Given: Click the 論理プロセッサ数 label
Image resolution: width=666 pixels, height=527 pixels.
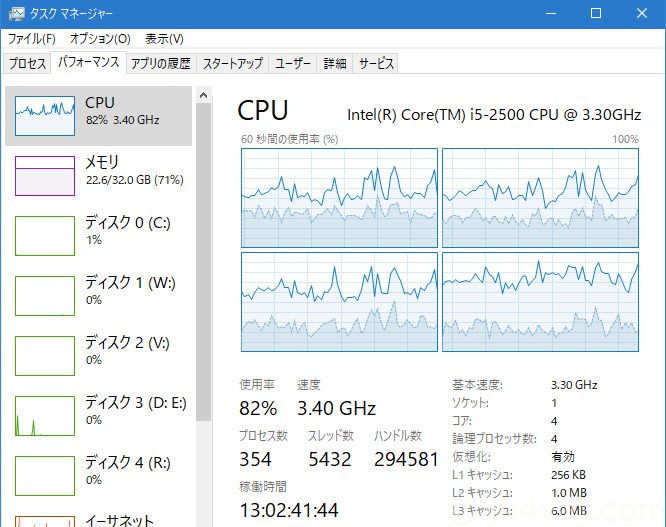Looking at the screenshot, I should click(494, 439).
